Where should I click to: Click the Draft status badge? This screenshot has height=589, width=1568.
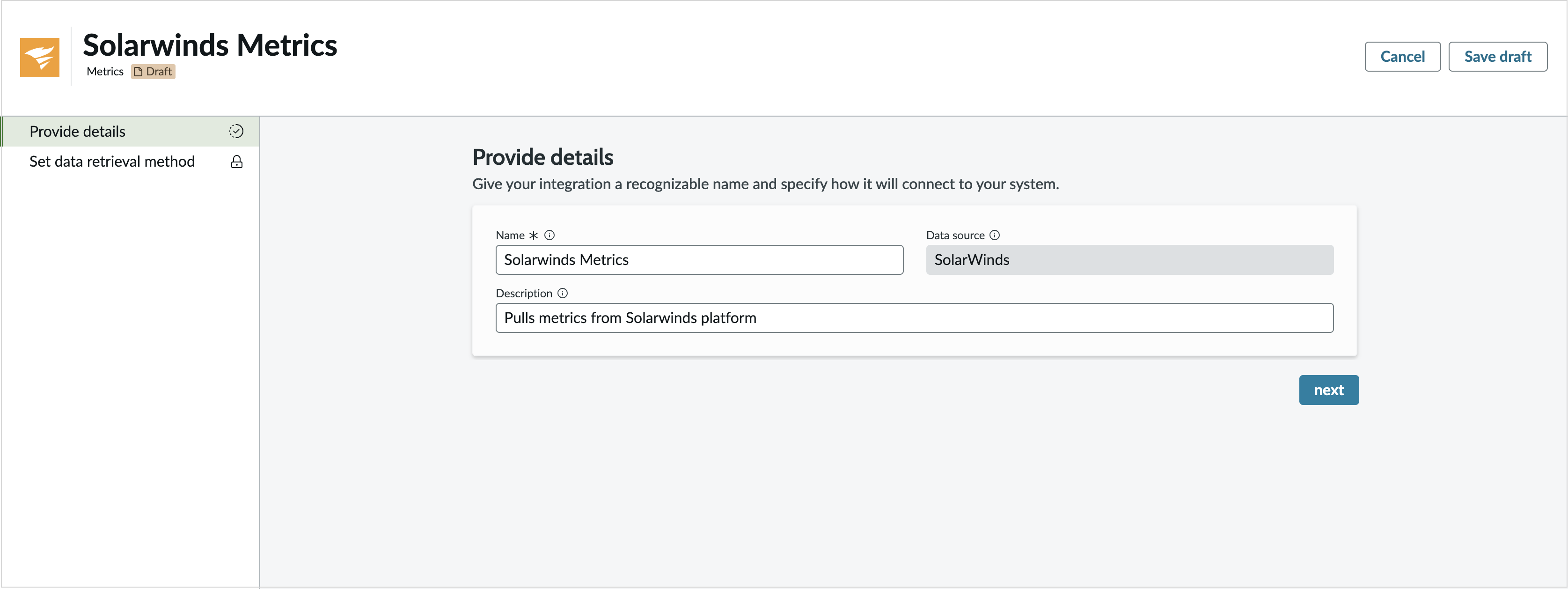click(154, 71)
